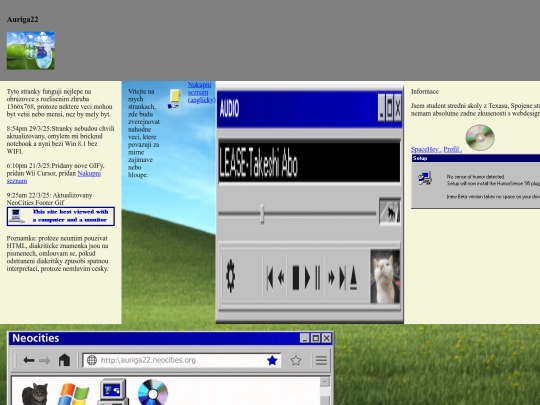540x405 pixels.
Task: Click the Windows logo icon in Neocities window
Action: pyautogui.click(x=73, y=395)
